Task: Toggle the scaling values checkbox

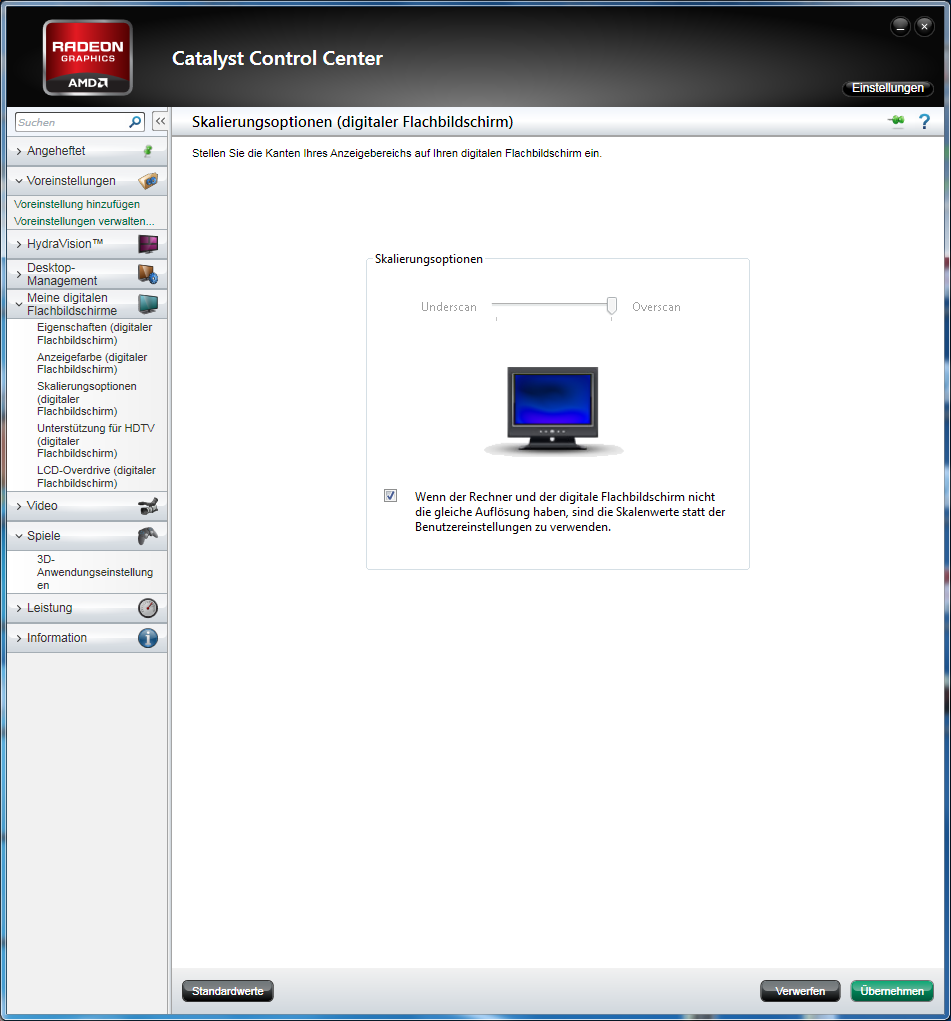Action: pos(390,496)
